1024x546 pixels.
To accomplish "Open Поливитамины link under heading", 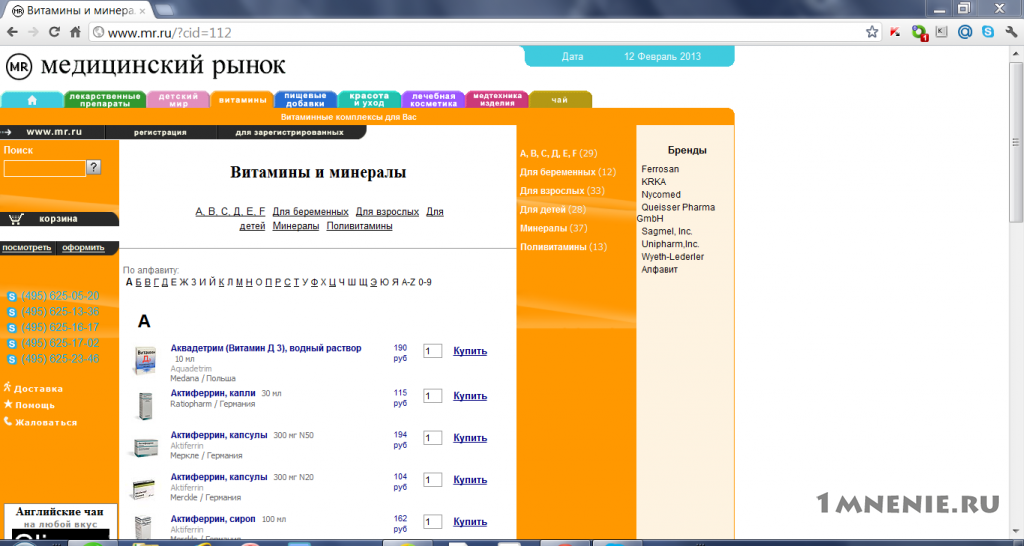I will click(x=359, y=226).
